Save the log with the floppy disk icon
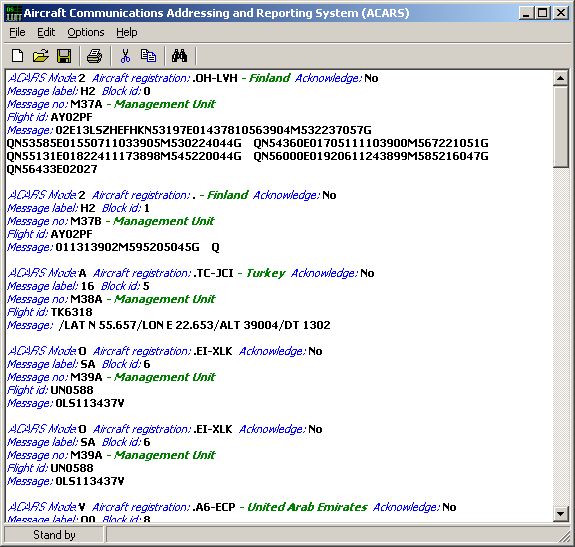Viewport: 575px width, 547px height. [x=64, y=56]
